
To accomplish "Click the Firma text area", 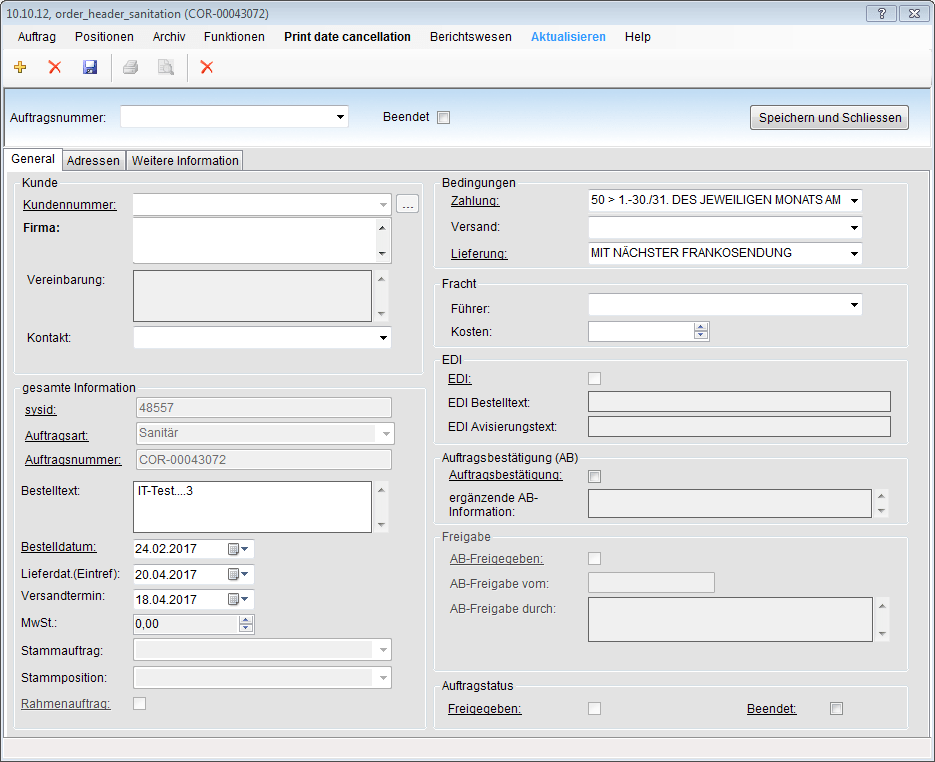I will pos(255,240).
